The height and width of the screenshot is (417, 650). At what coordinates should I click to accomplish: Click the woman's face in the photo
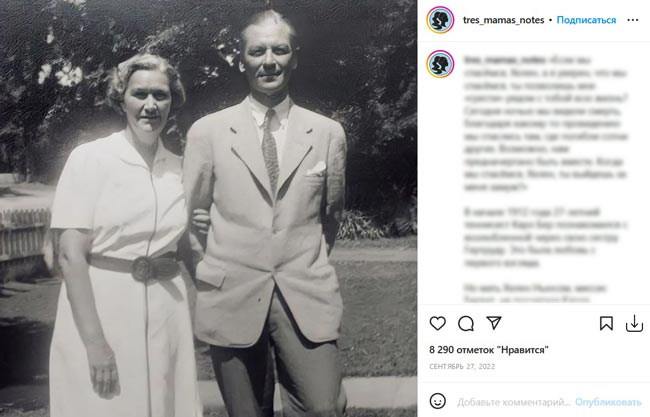pyautogui.click(x=147, y=102)
